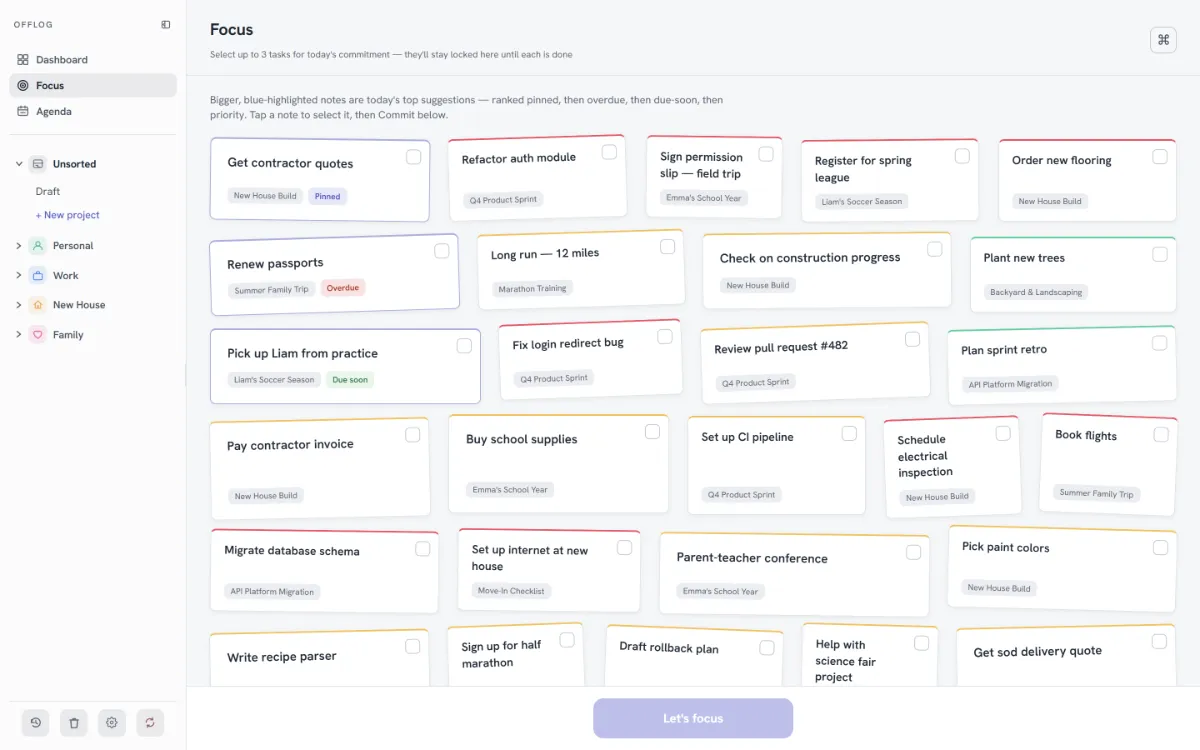The width and height of the screenshot is (1200, 750).
Task: Click the Summer Family Trip tag on Book flights
Action: 1097,493
